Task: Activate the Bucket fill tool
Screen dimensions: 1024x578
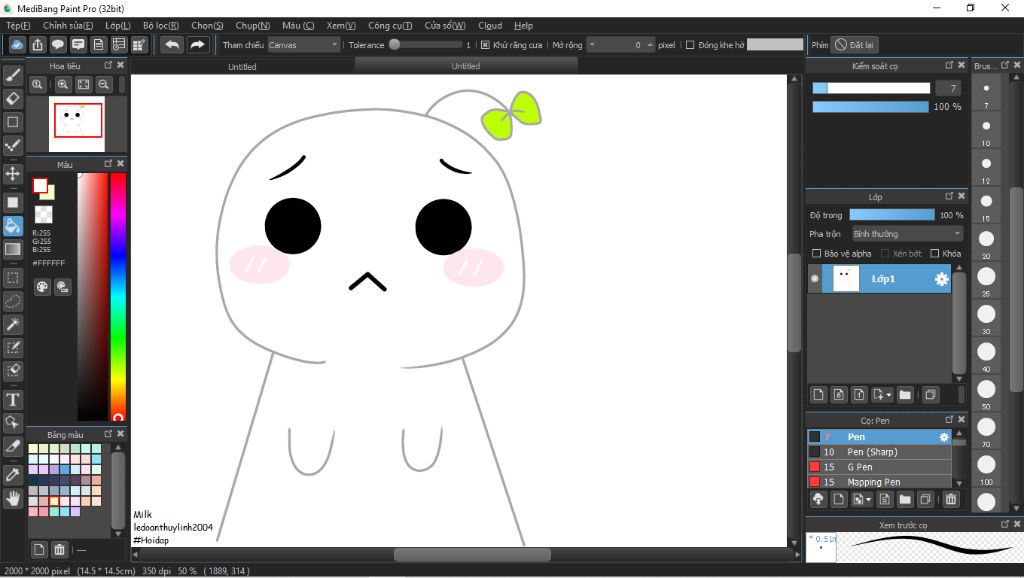Action: coord(12,225)
